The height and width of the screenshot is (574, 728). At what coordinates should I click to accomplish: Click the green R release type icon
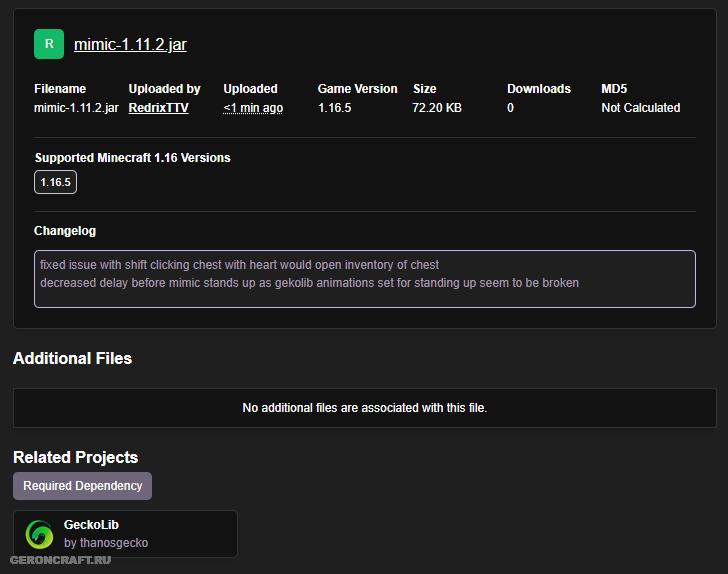49,44
